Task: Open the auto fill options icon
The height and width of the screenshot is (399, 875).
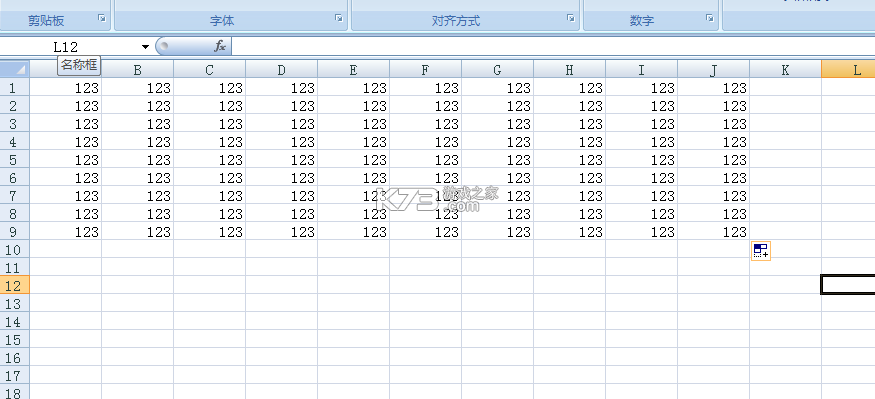Action: 761,251
